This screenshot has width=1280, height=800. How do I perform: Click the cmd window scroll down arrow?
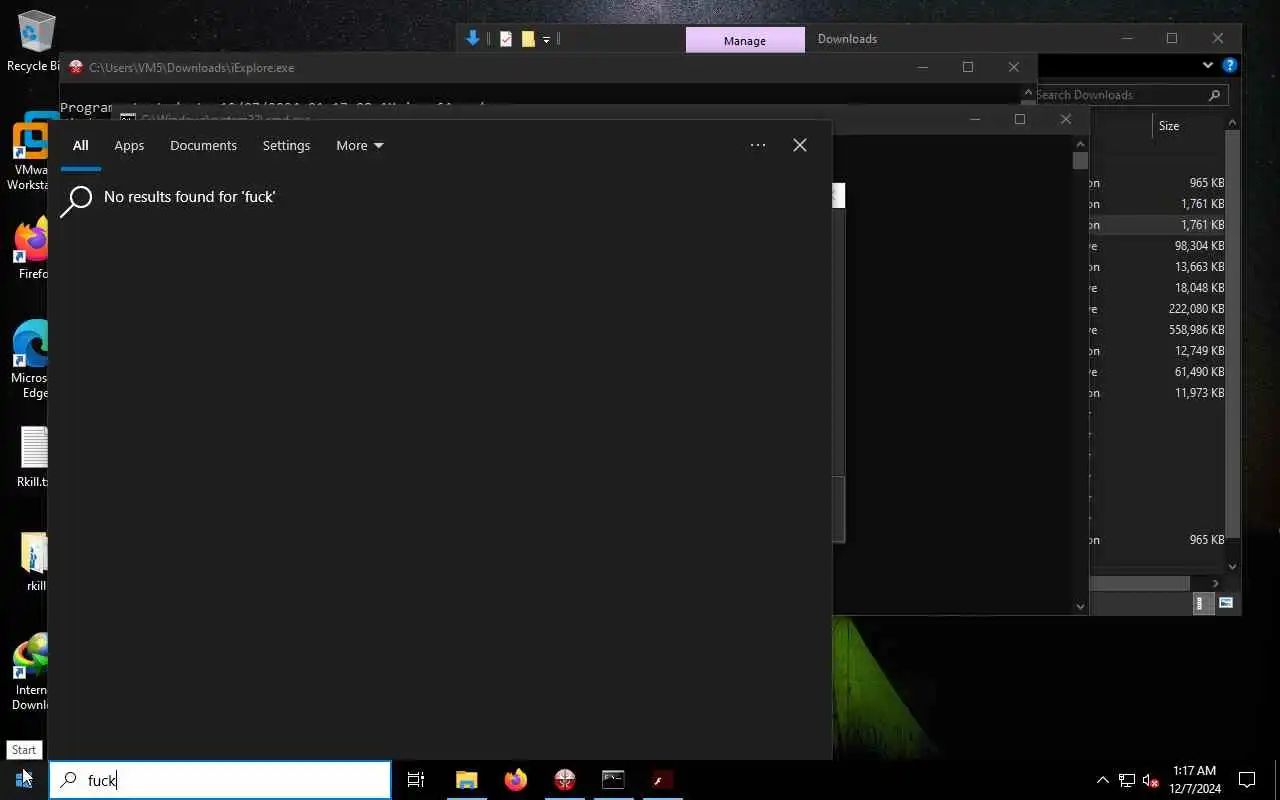click(1080, 606)
